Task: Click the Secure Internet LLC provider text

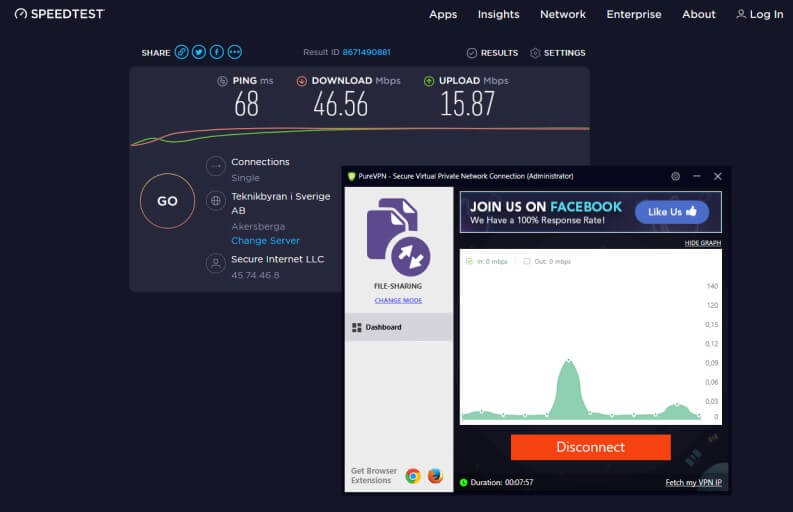Action: tap(278, 259)
